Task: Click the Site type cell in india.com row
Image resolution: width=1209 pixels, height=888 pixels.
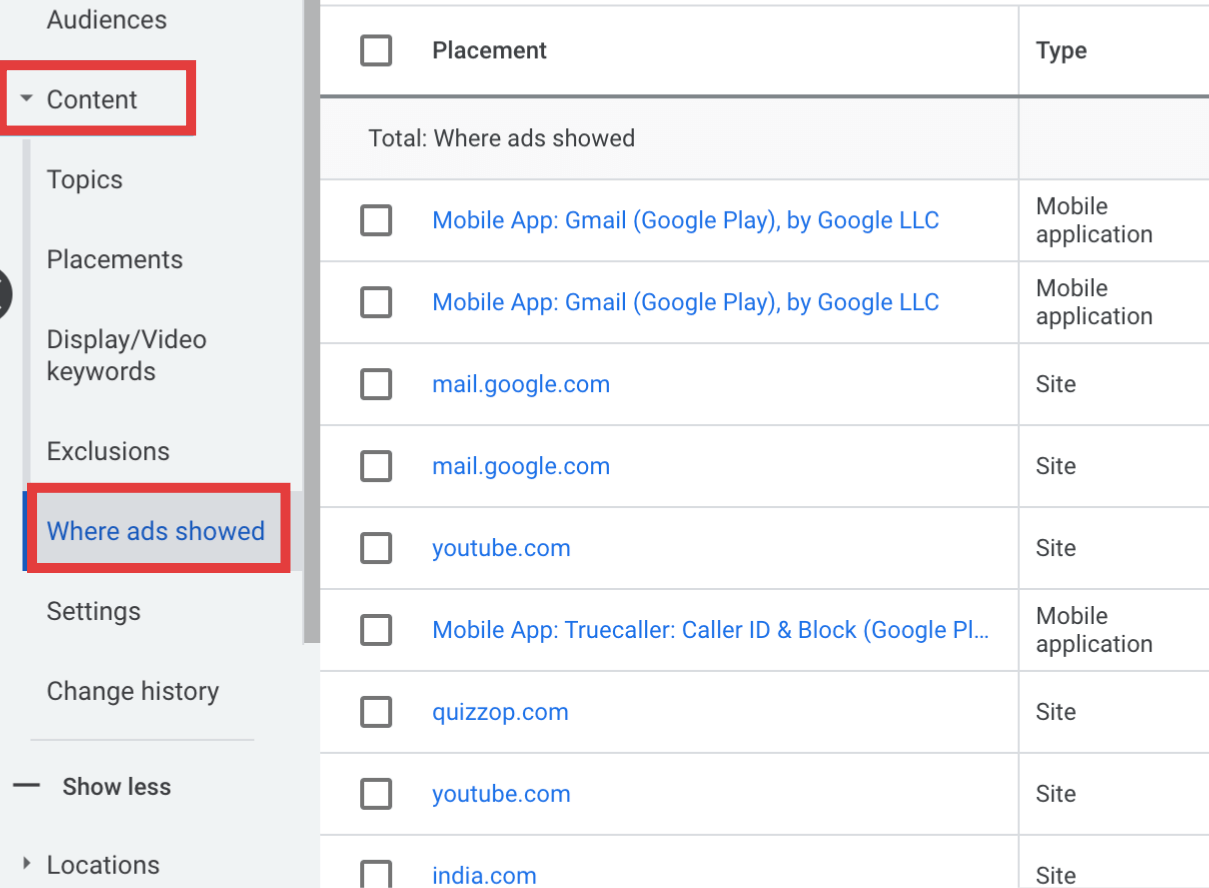Action: (x=1056, y=876)
